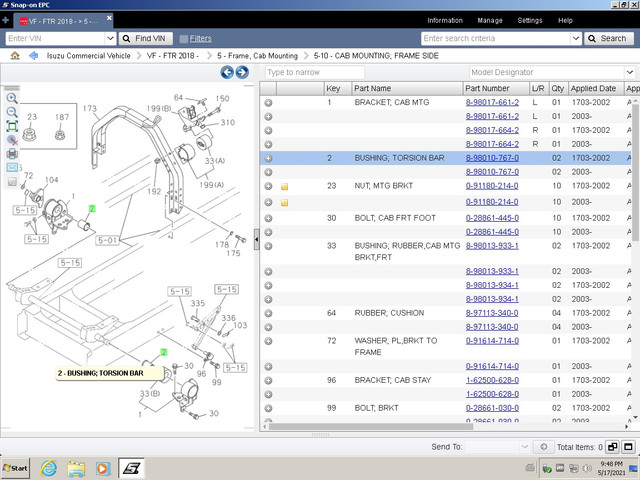Open part number 1-62500-628-0 for BRACKET; CAB STAY

(x=492, y=380)
